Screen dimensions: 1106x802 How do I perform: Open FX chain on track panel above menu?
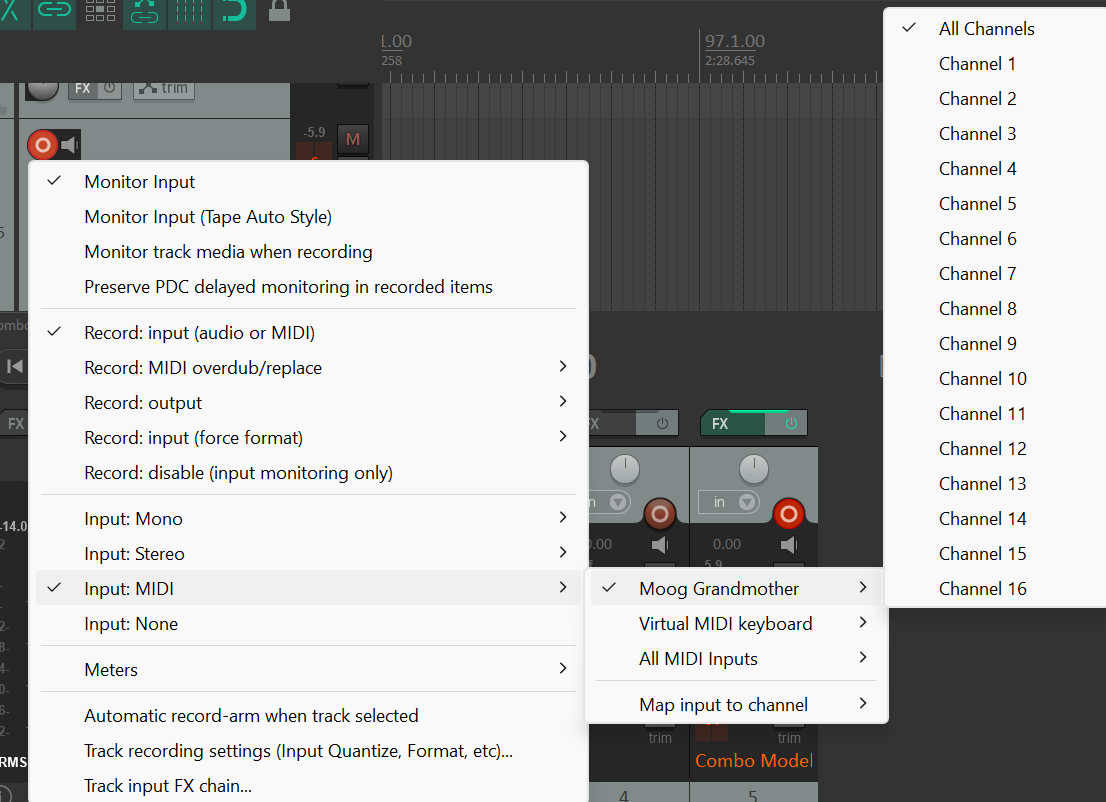83,89
